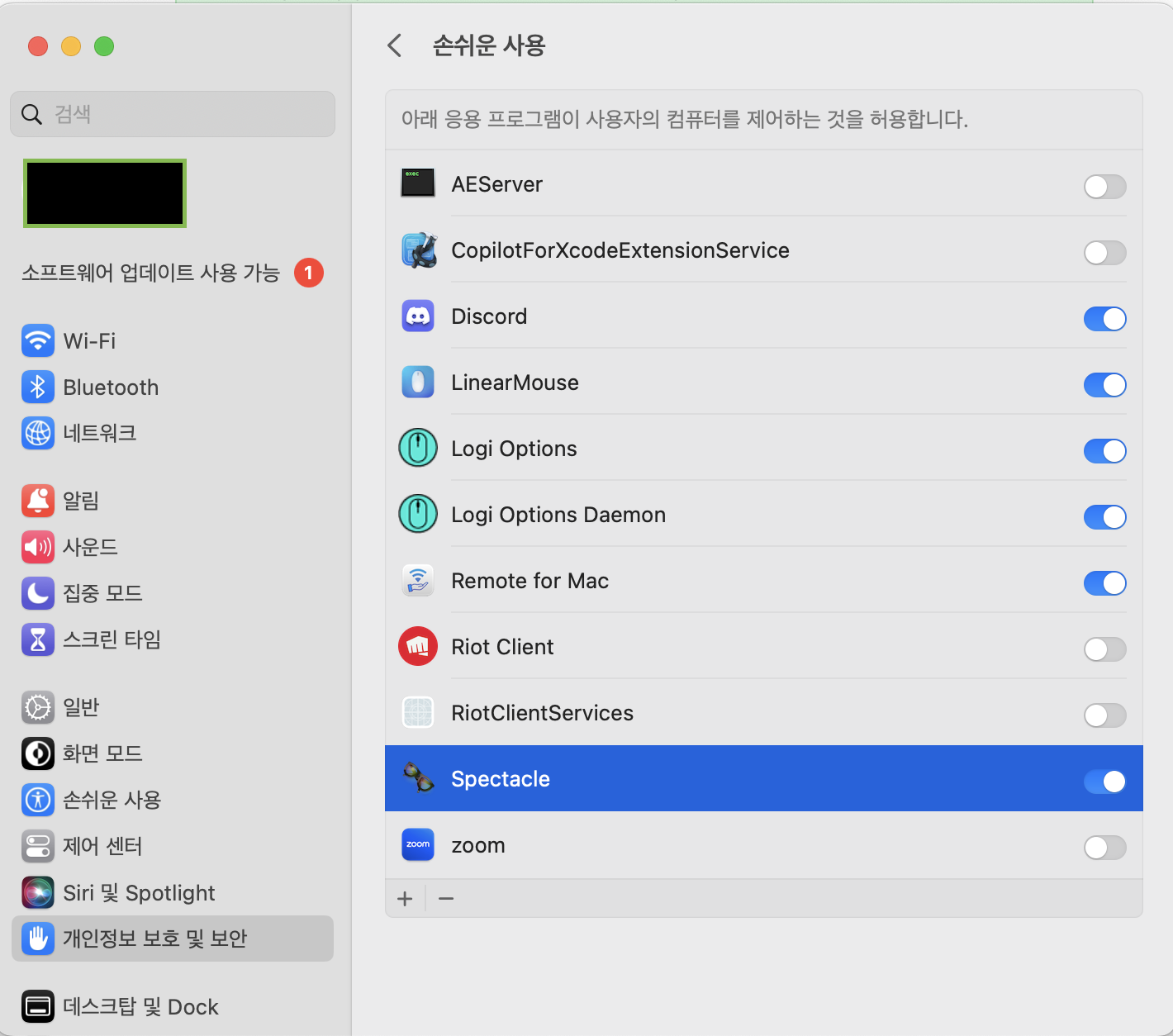Click the 화면 모드 icon
Screen dimensions: 1173x1036
click(x=38, y=753)
